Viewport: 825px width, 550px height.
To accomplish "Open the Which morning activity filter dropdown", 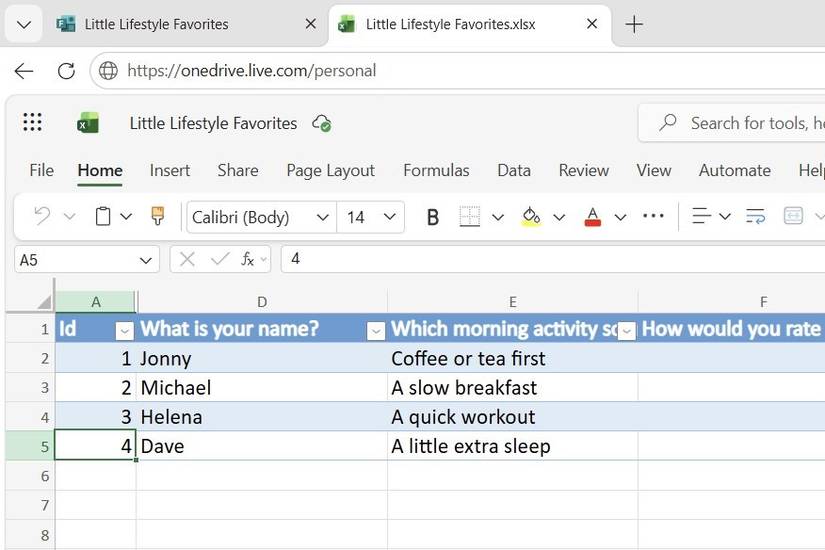I will coord(627,331).
